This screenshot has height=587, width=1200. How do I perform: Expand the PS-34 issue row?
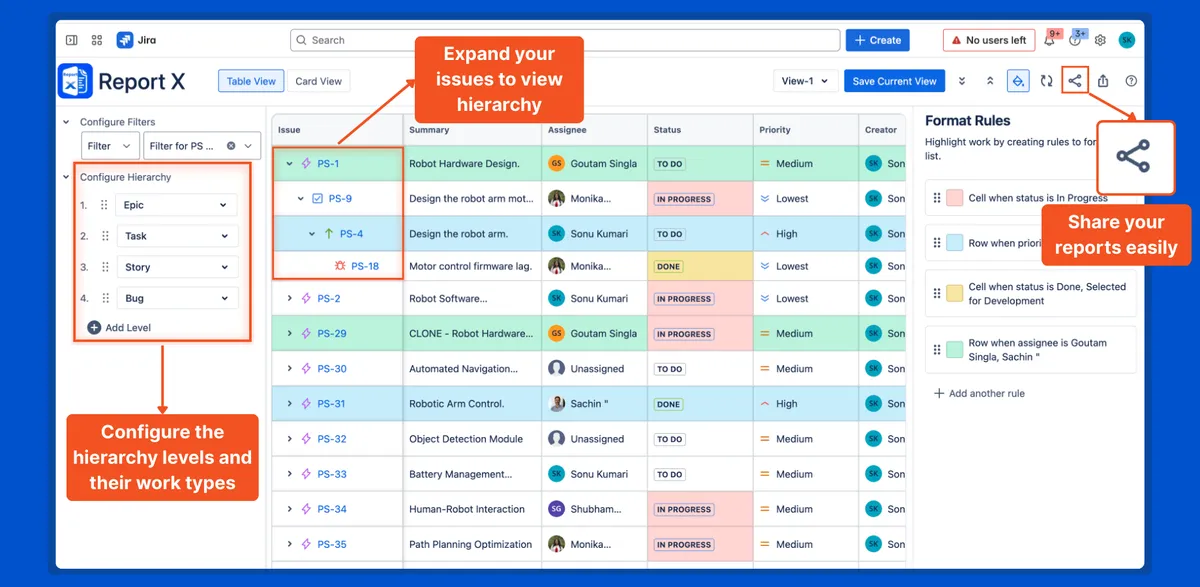coord(290,509)
